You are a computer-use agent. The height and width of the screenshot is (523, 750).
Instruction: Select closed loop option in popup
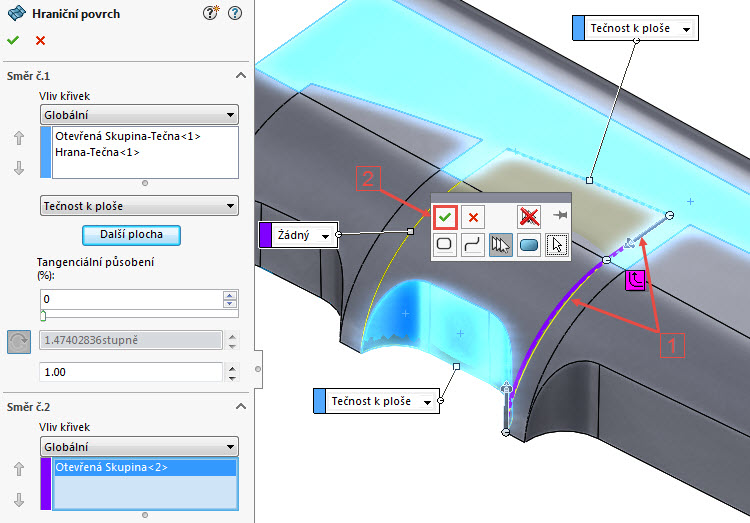[444, 244]
